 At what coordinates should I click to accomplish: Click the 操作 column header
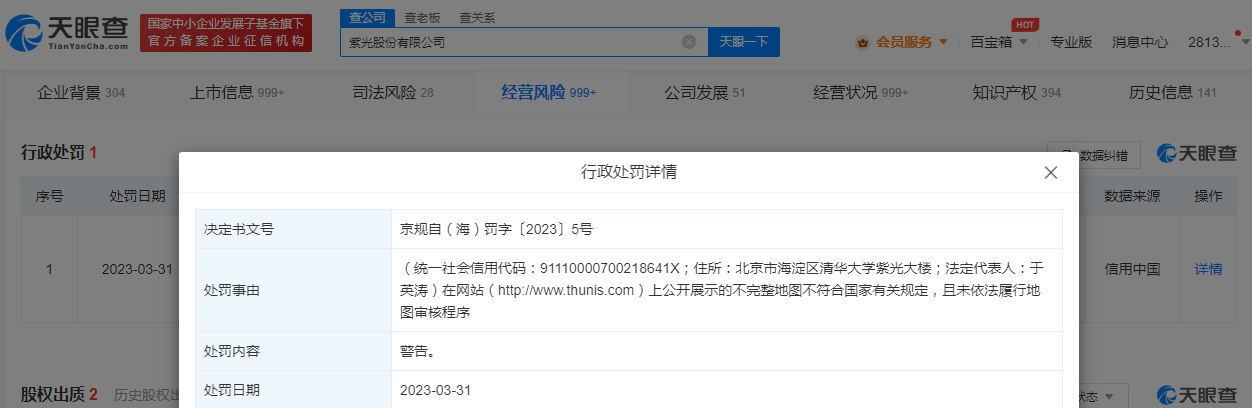click(x=1208, y=196)
